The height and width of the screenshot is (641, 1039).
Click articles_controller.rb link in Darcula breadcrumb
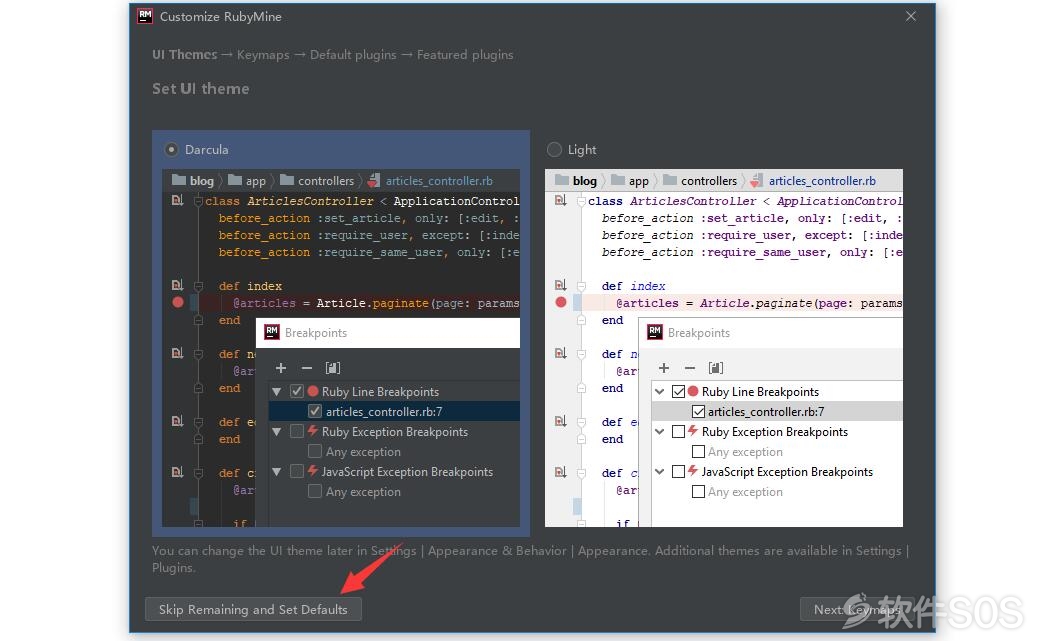tap(439, 181)
